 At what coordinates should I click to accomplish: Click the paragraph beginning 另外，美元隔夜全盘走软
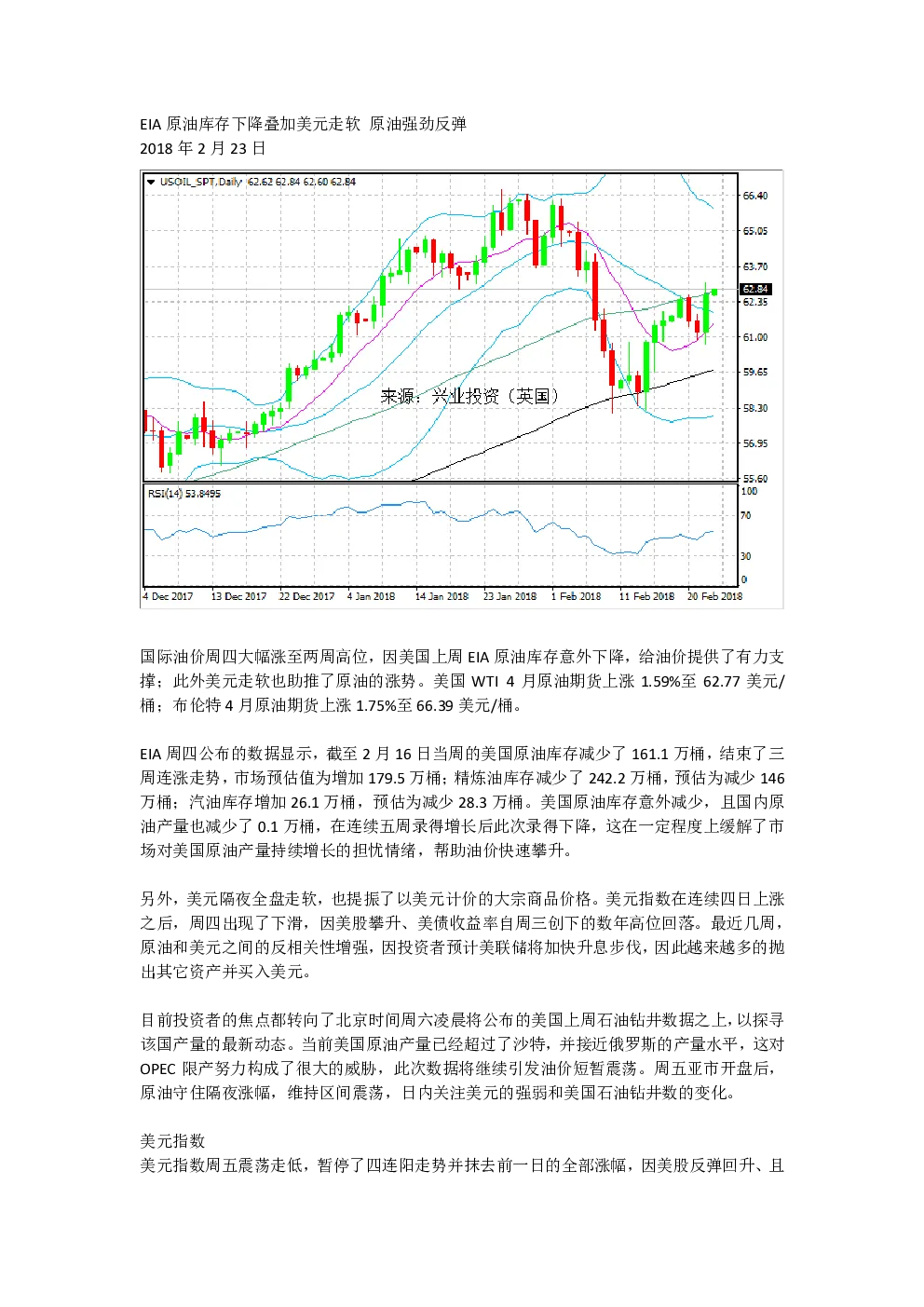click(x=462, y=935)
